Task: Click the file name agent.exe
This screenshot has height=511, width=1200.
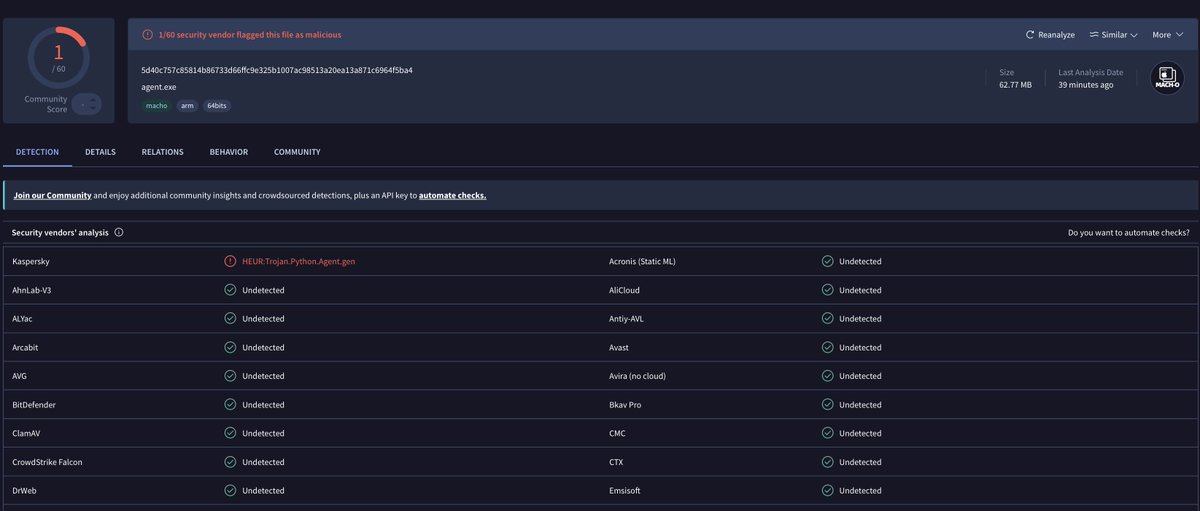Action: click(x=160, y=87)
